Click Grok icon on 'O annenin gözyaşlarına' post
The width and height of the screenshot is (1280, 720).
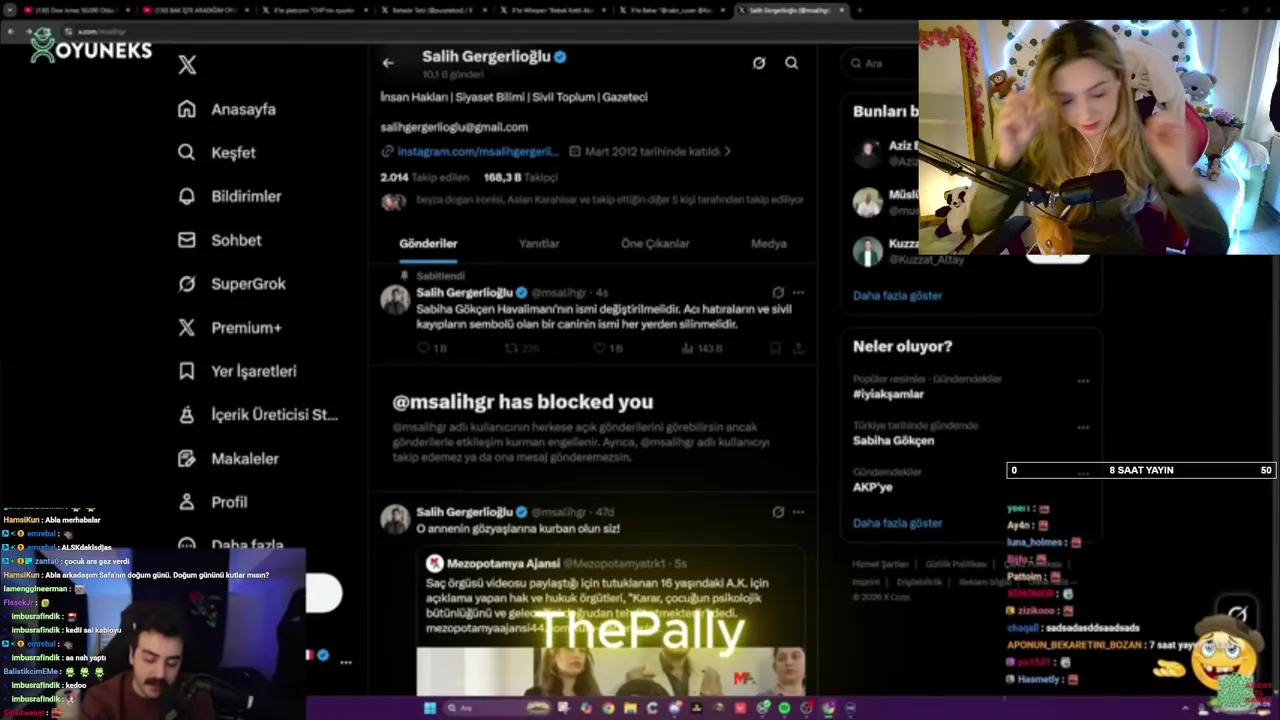[778, 512]
